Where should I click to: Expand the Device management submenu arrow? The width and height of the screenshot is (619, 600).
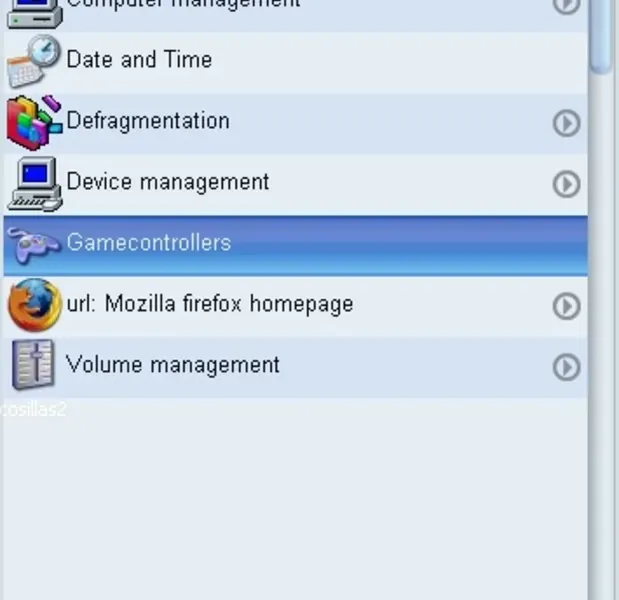pos(566,184)
